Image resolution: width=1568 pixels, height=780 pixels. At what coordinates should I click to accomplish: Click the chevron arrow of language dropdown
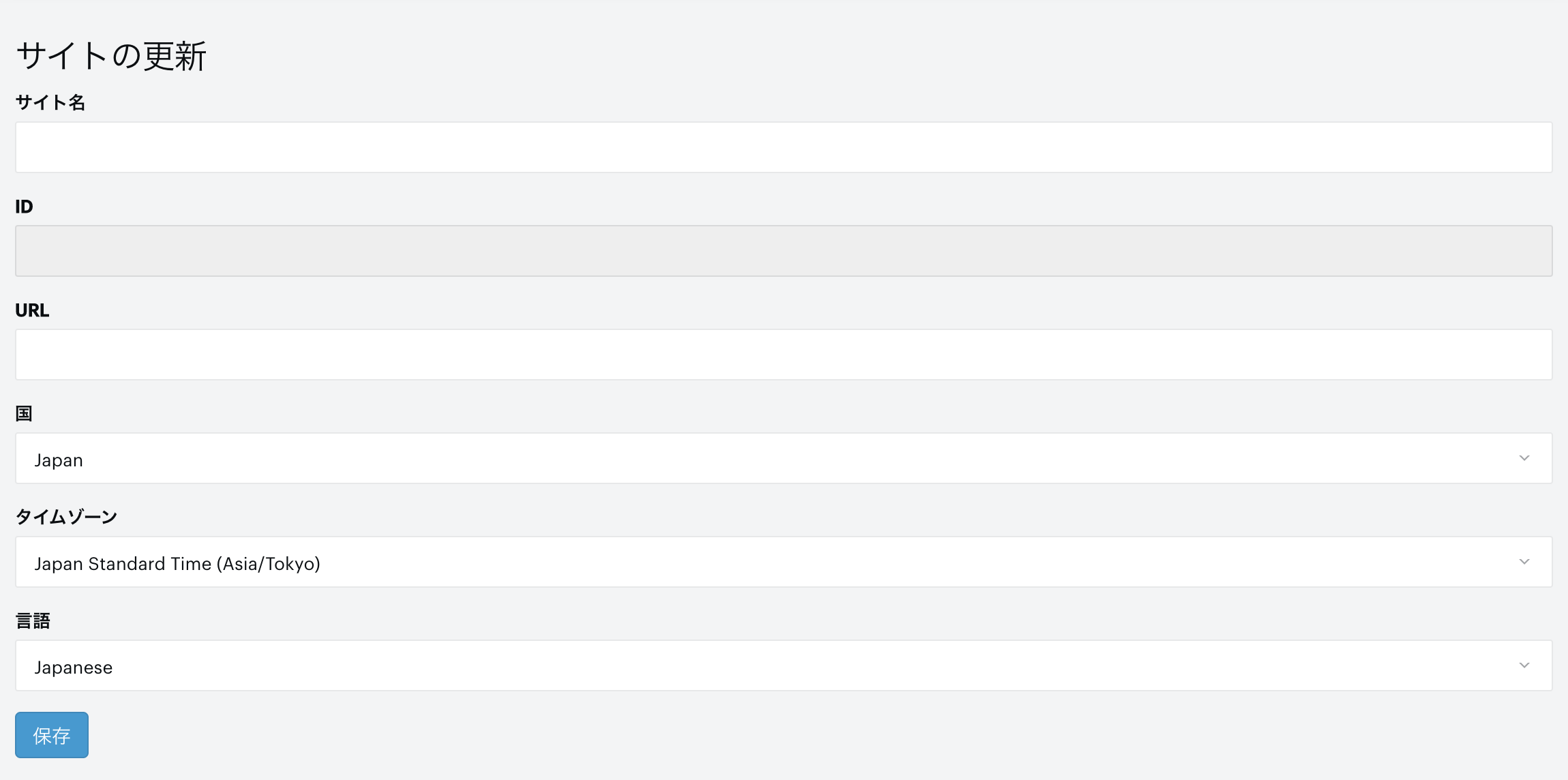point(1524,665)
